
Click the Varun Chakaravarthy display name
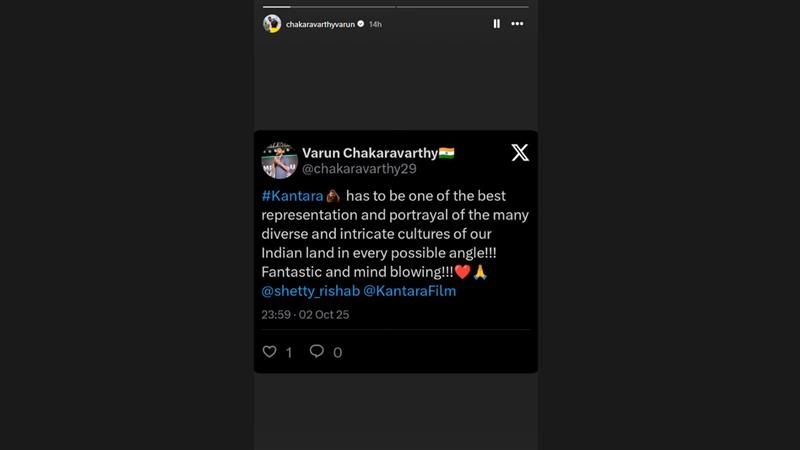[x=369, y=153]
